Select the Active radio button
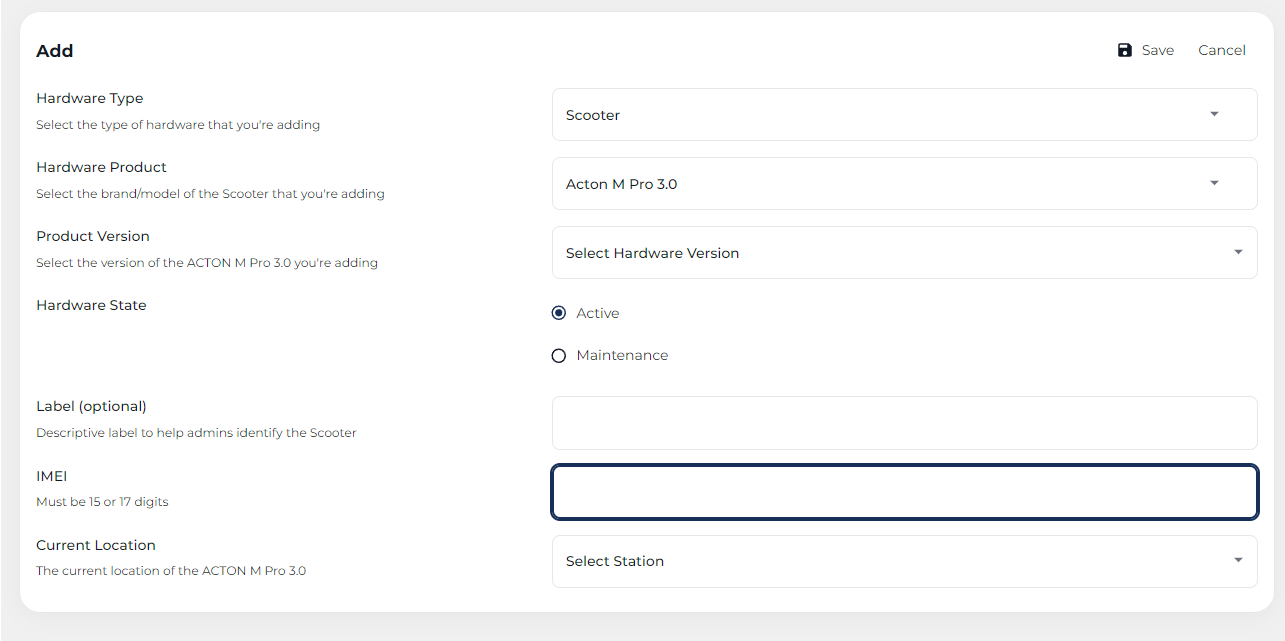This screenshot has height=641, width=1285. (559, 313)
